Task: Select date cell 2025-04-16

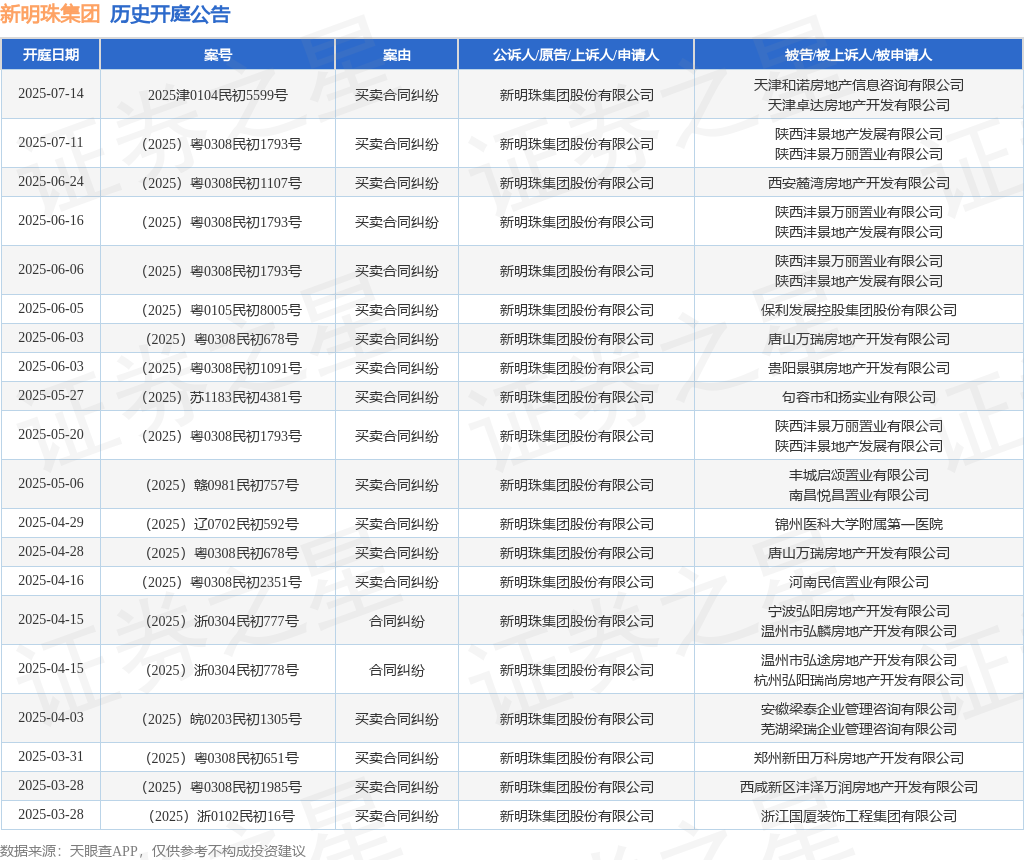Action: [51, 581]
